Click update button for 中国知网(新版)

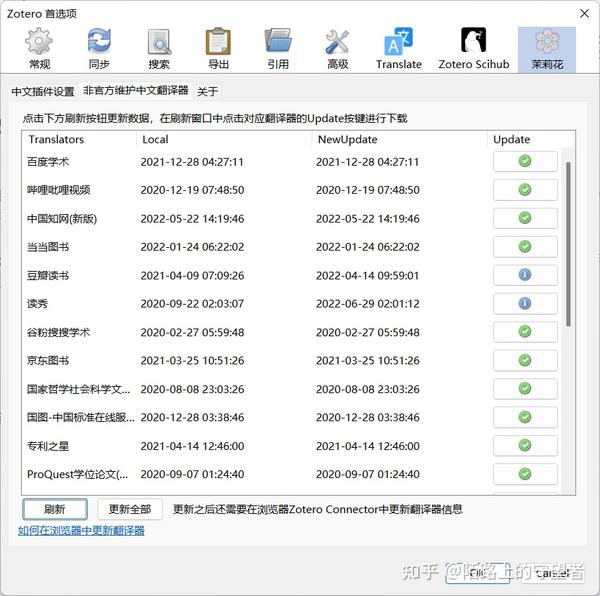click(525, 218)
